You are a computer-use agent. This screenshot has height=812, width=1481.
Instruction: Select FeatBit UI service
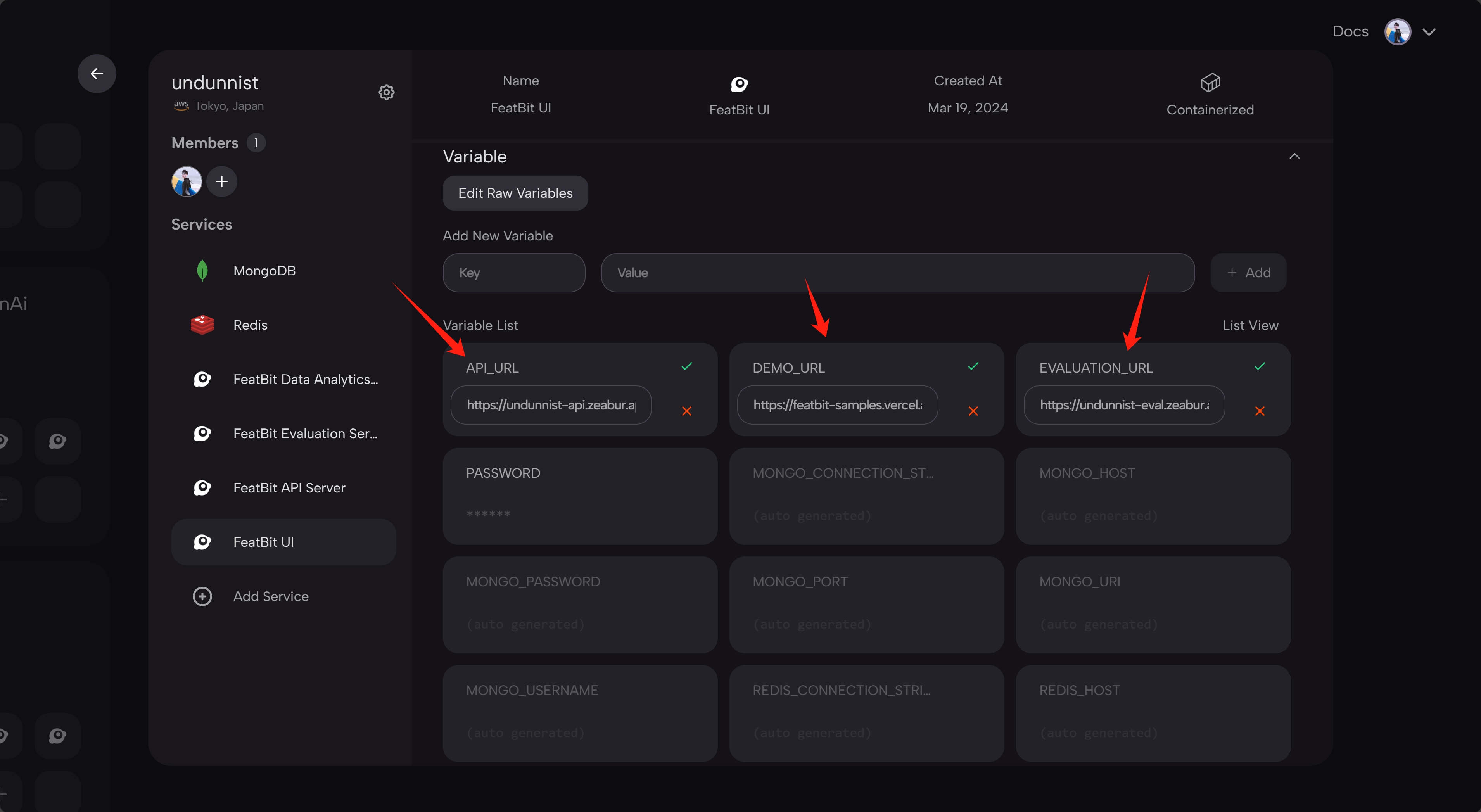[283, 542]
